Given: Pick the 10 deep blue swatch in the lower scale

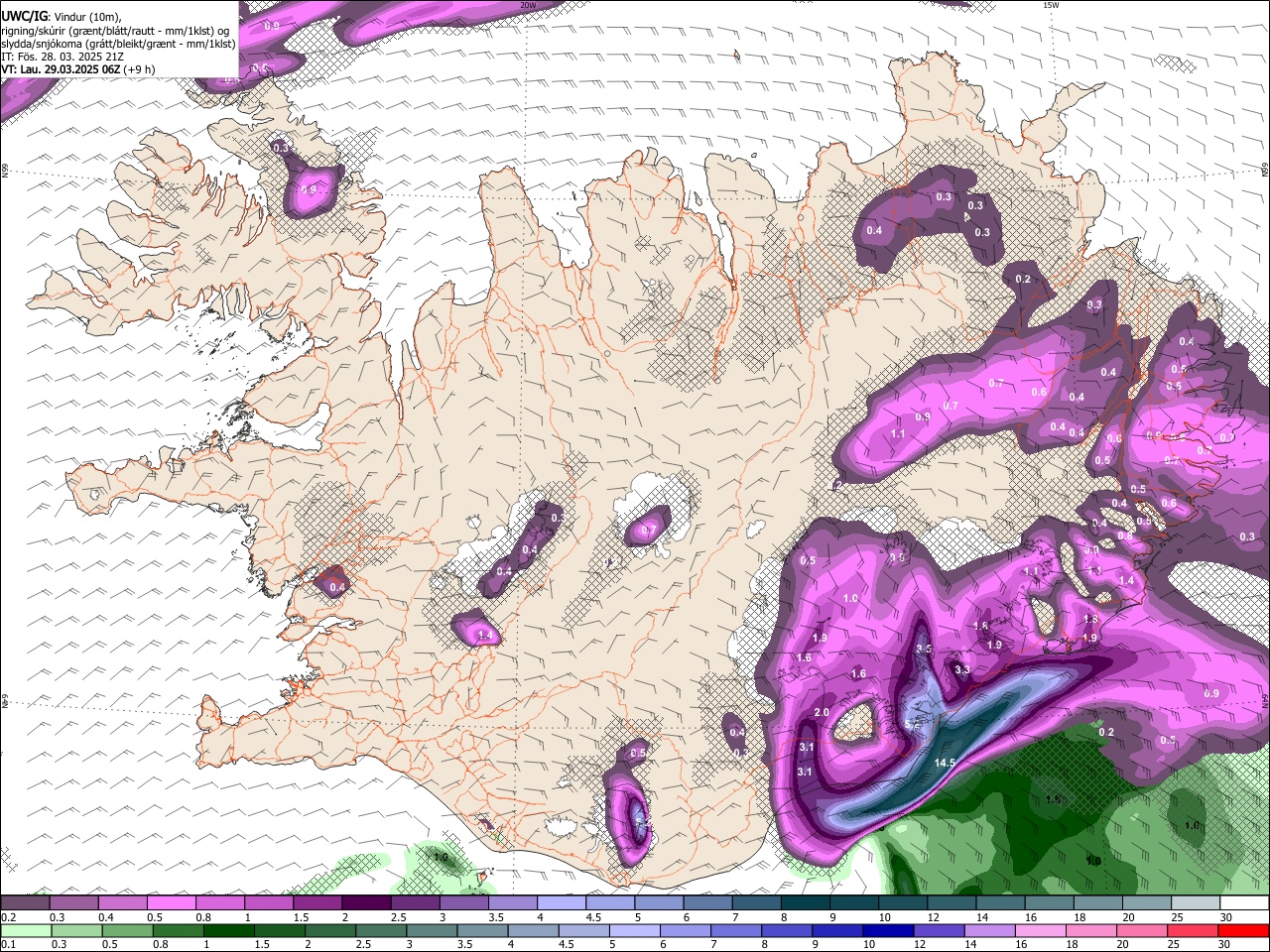Looking at the screenshot, I should 888,930.
